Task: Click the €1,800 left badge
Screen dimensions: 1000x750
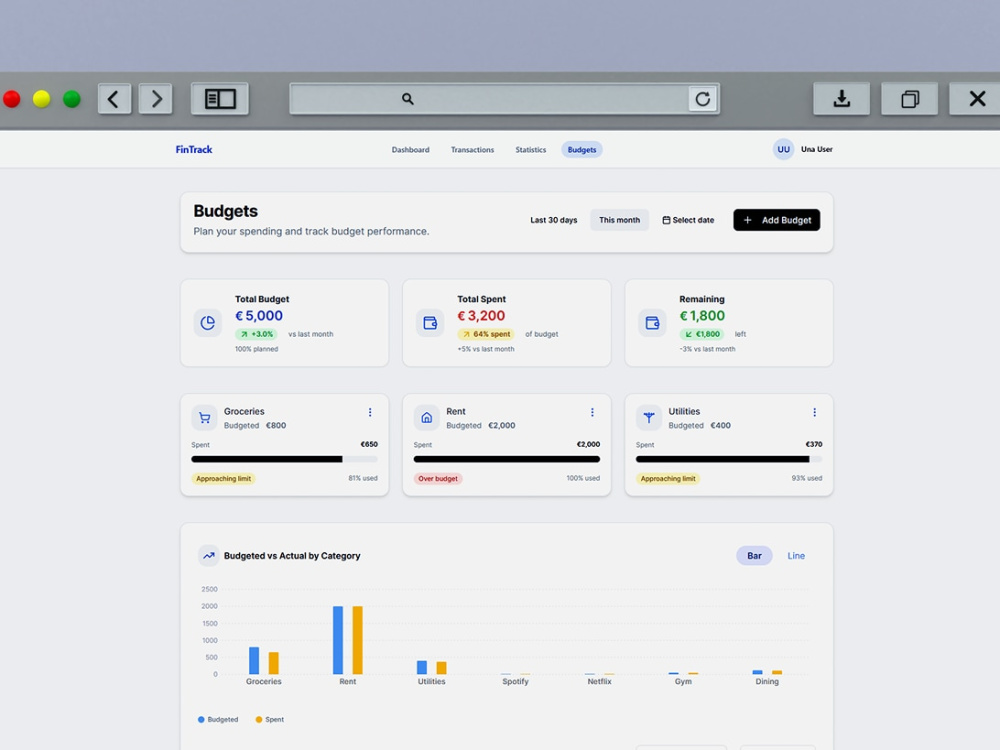Action: click(702, 334)
